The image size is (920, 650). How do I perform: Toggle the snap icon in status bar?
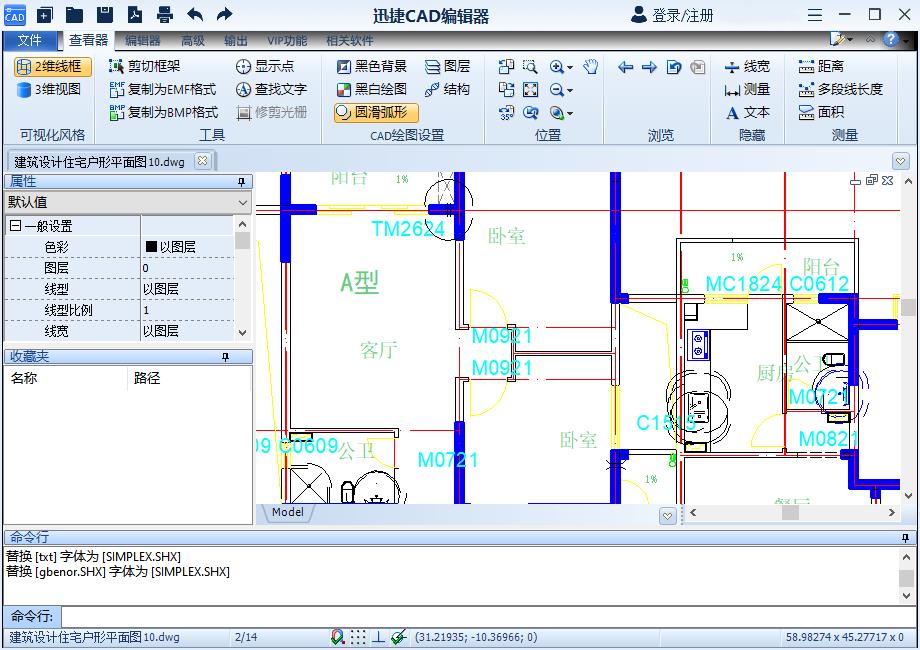[x=337, y=637]
